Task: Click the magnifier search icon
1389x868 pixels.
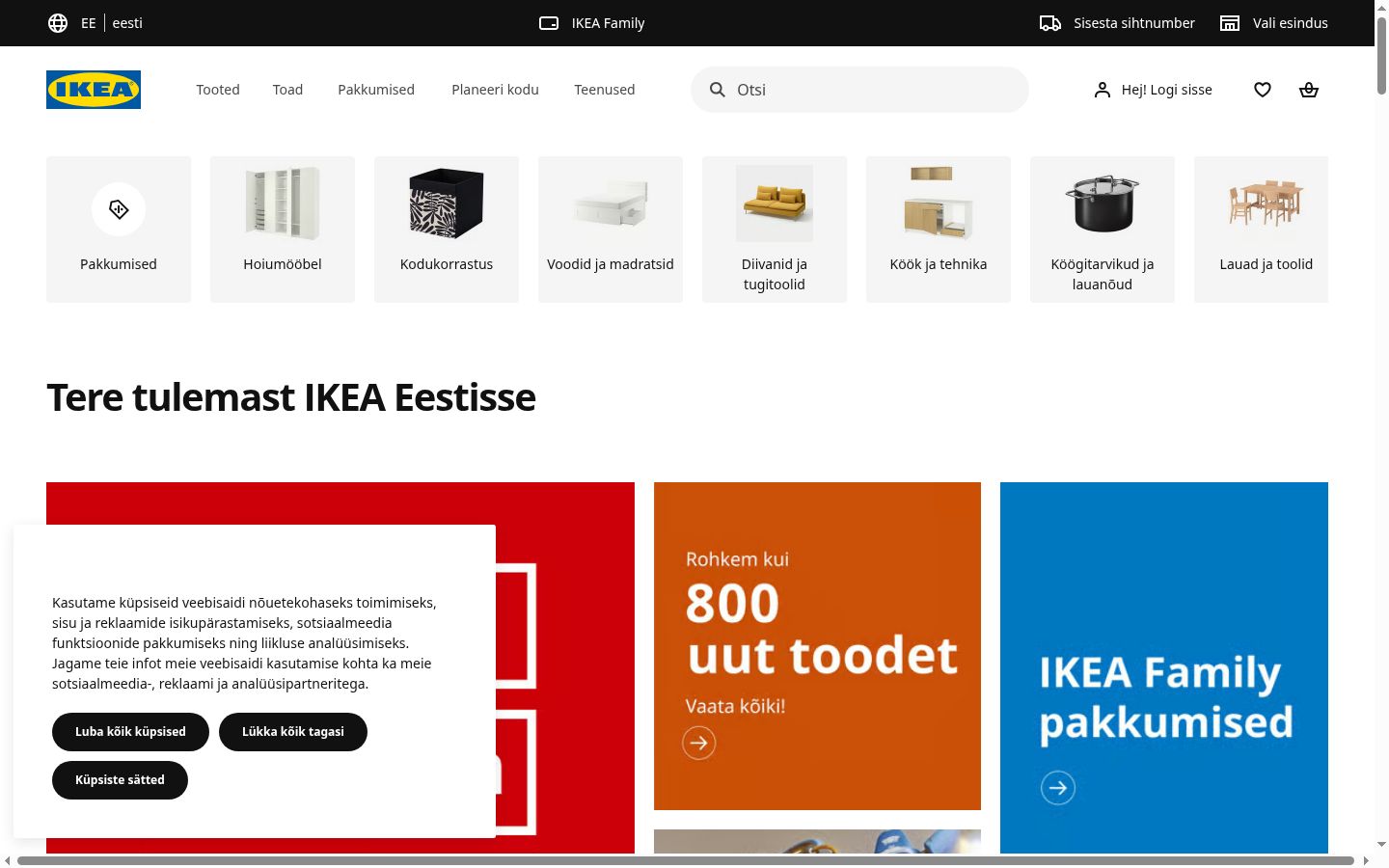Action: (718, 90)
